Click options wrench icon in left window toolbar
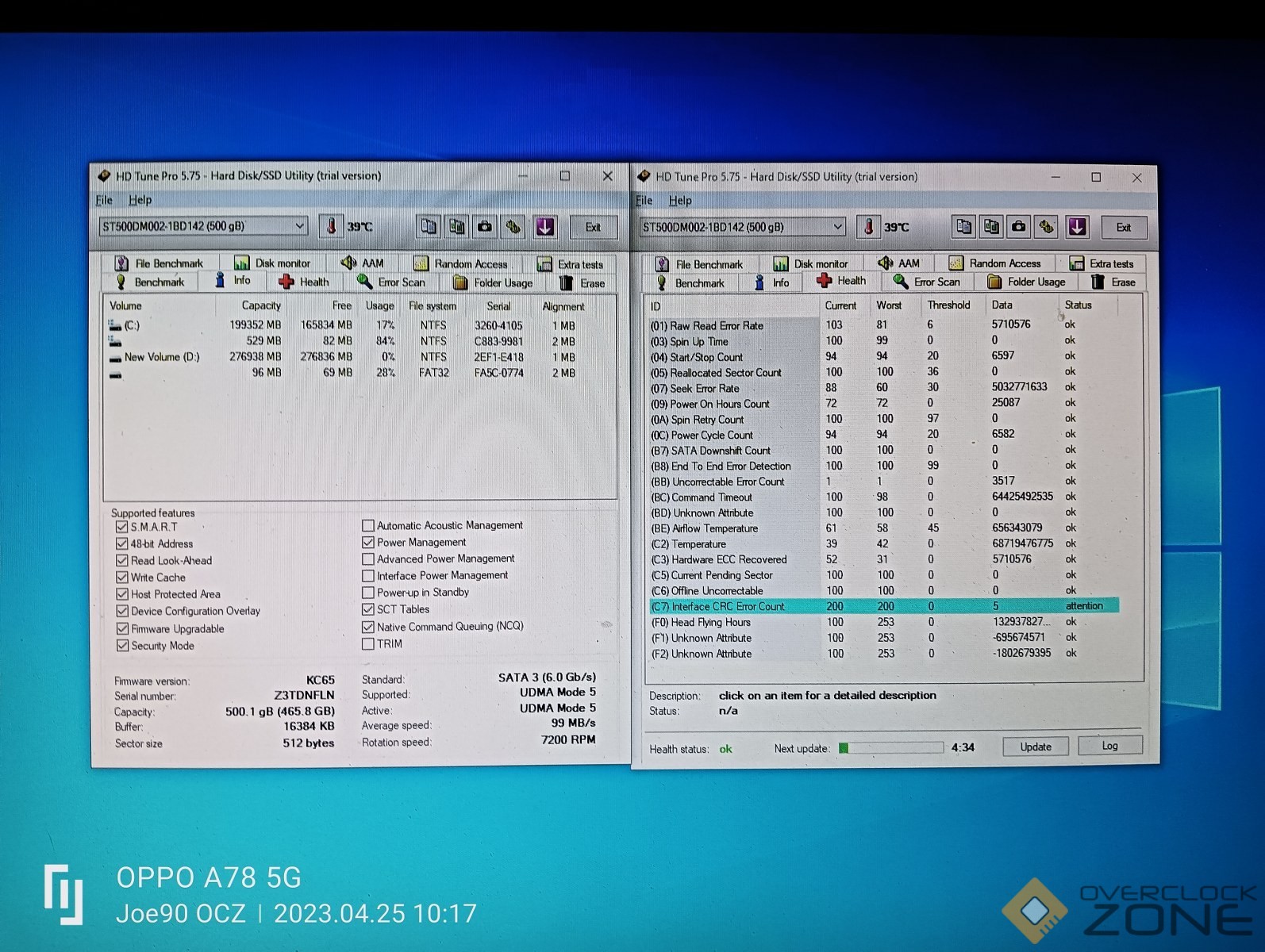1265x952 pixels. point(513,227)
